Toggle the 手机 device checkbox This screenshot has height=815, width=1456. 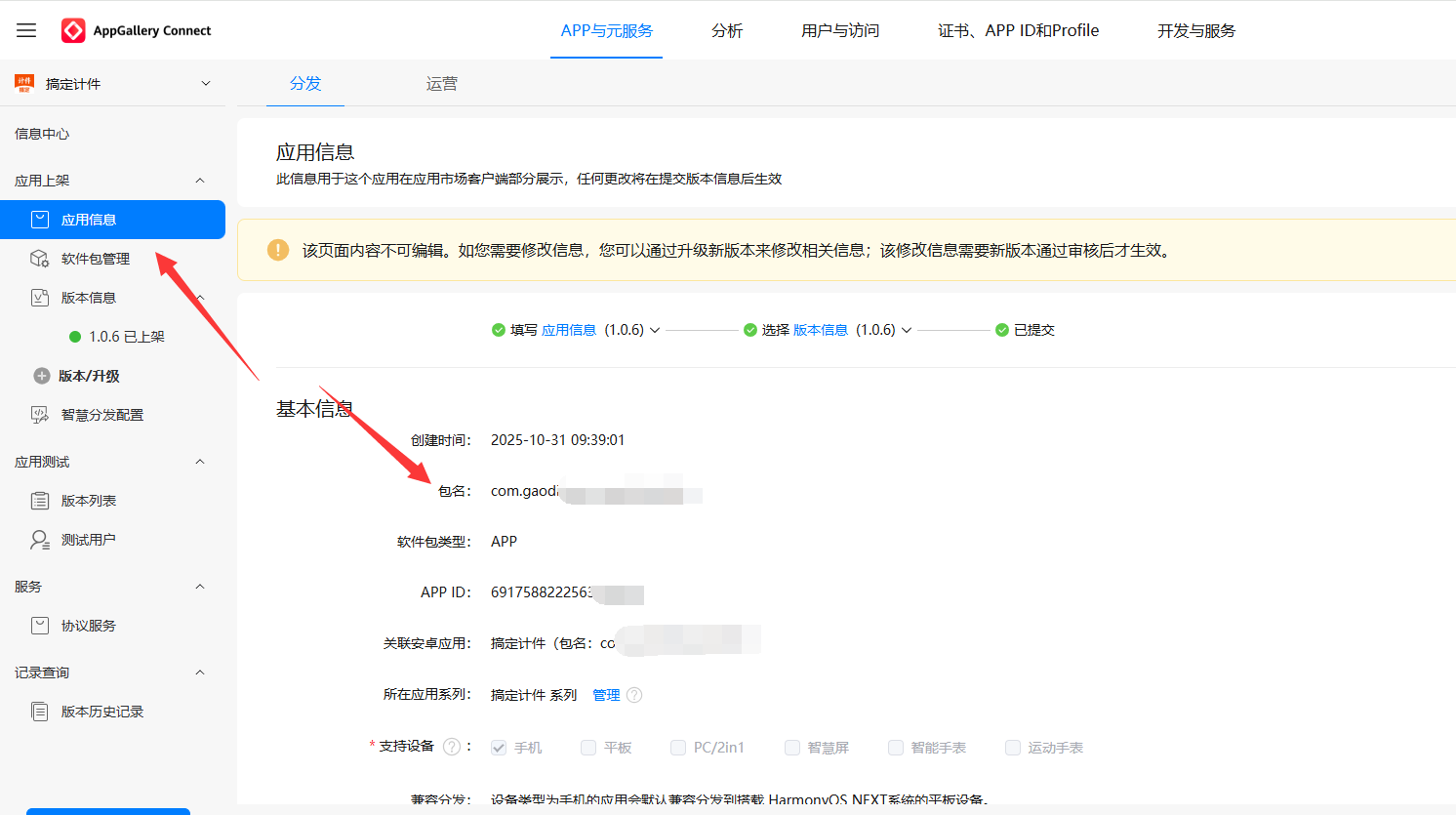pyautogui.click(x=499, y=748)
